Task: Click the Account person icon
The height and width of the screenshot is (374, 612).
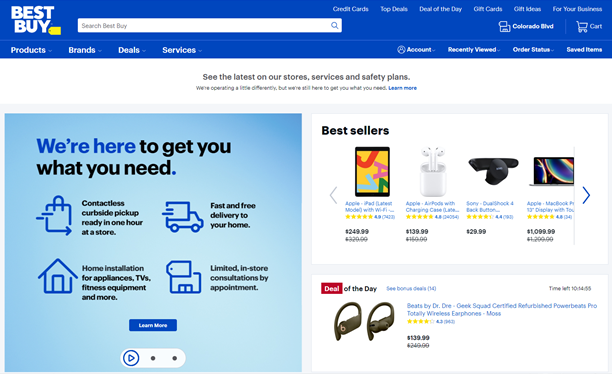Action: (x=401, y=50)
